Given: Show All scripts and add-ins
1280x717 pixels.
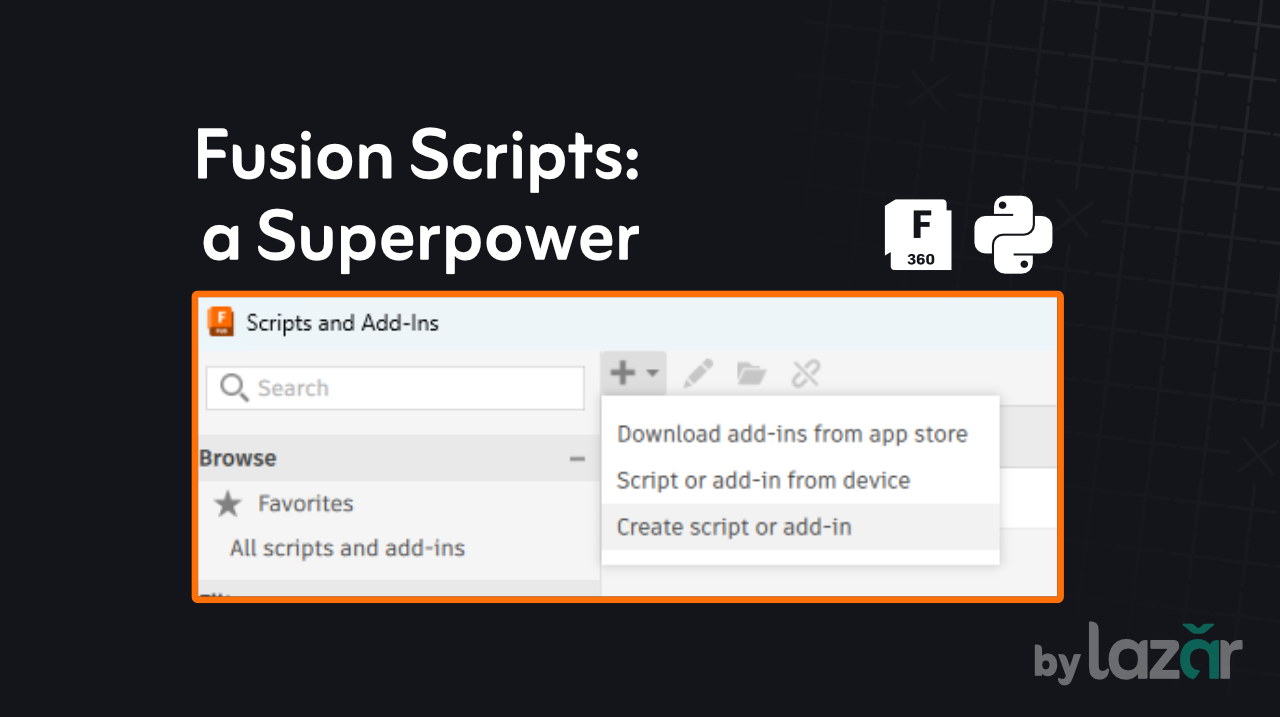Looking at the screenshot, I should pos(347,548).
